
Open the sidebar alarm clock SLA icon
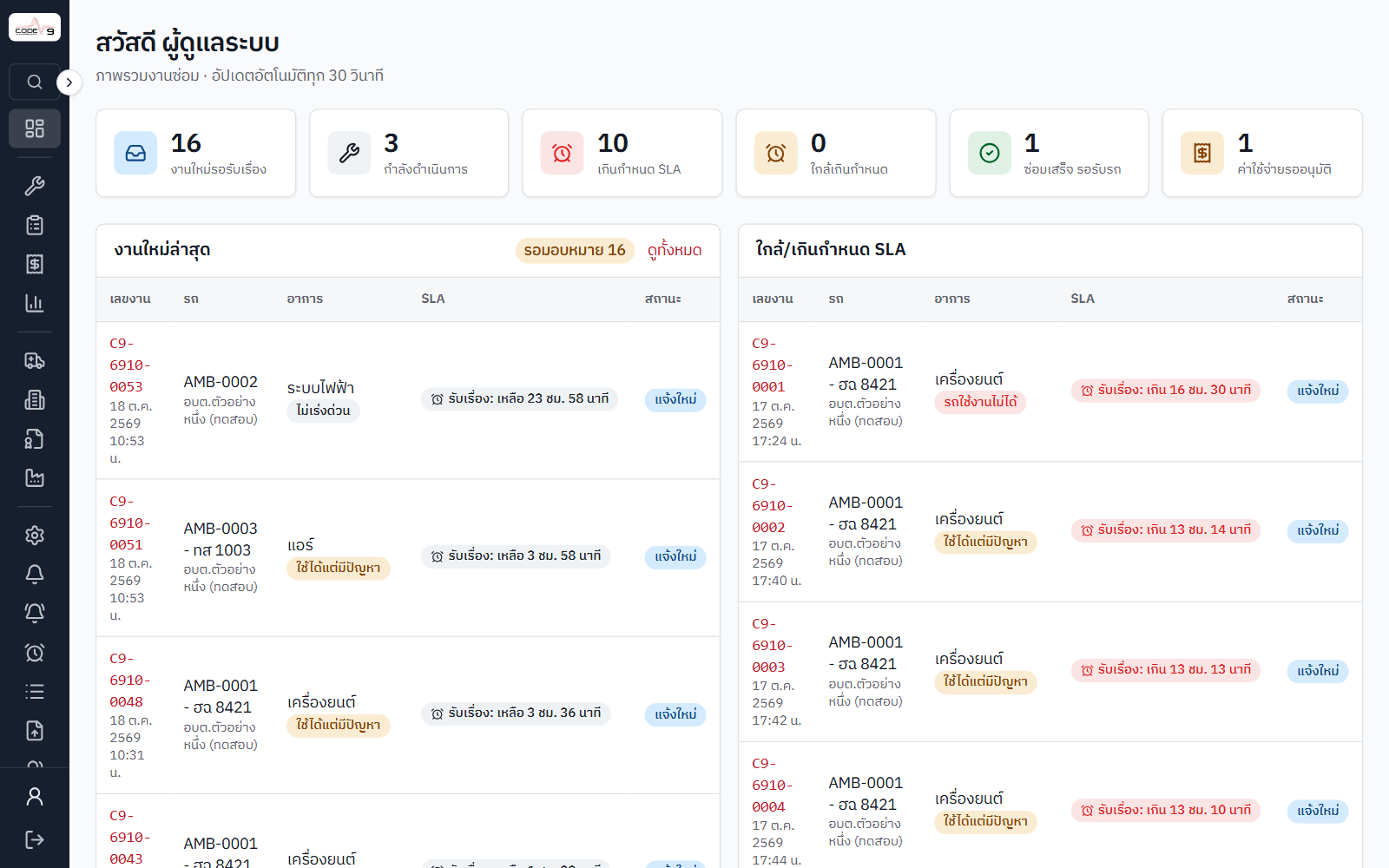tap(35, 653)
